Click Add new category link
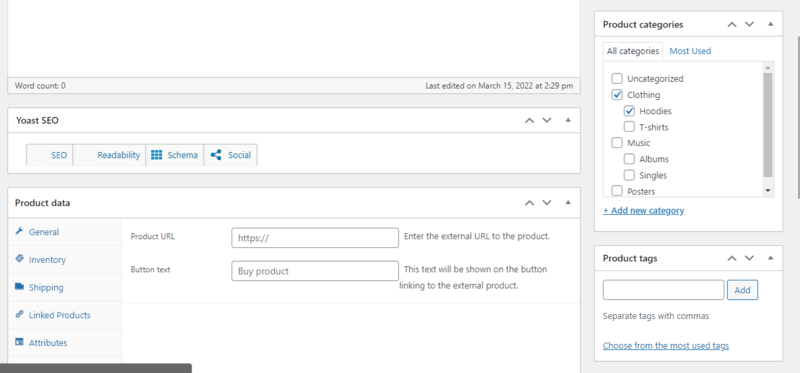The image size is (800, 373). coord(643,210)
